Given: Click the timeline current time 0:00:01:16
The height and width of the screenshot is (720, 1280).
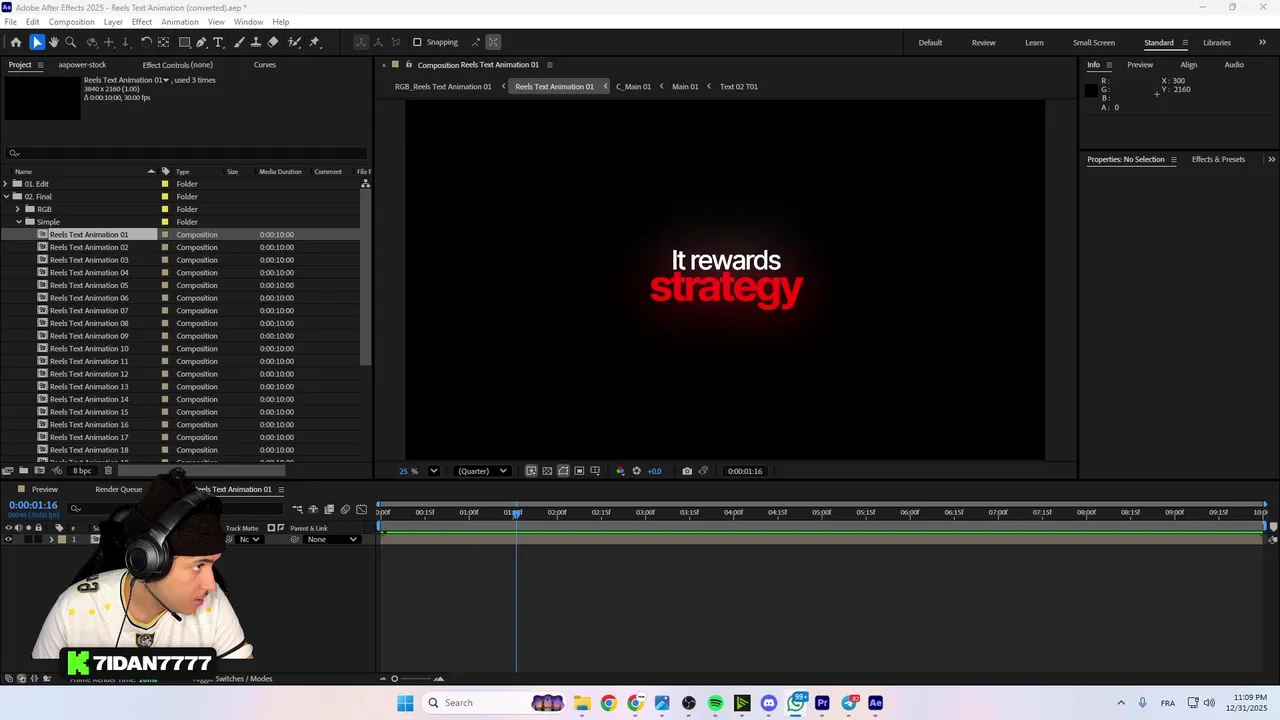Looking at the screenshot, I should [x=33, y=505].
